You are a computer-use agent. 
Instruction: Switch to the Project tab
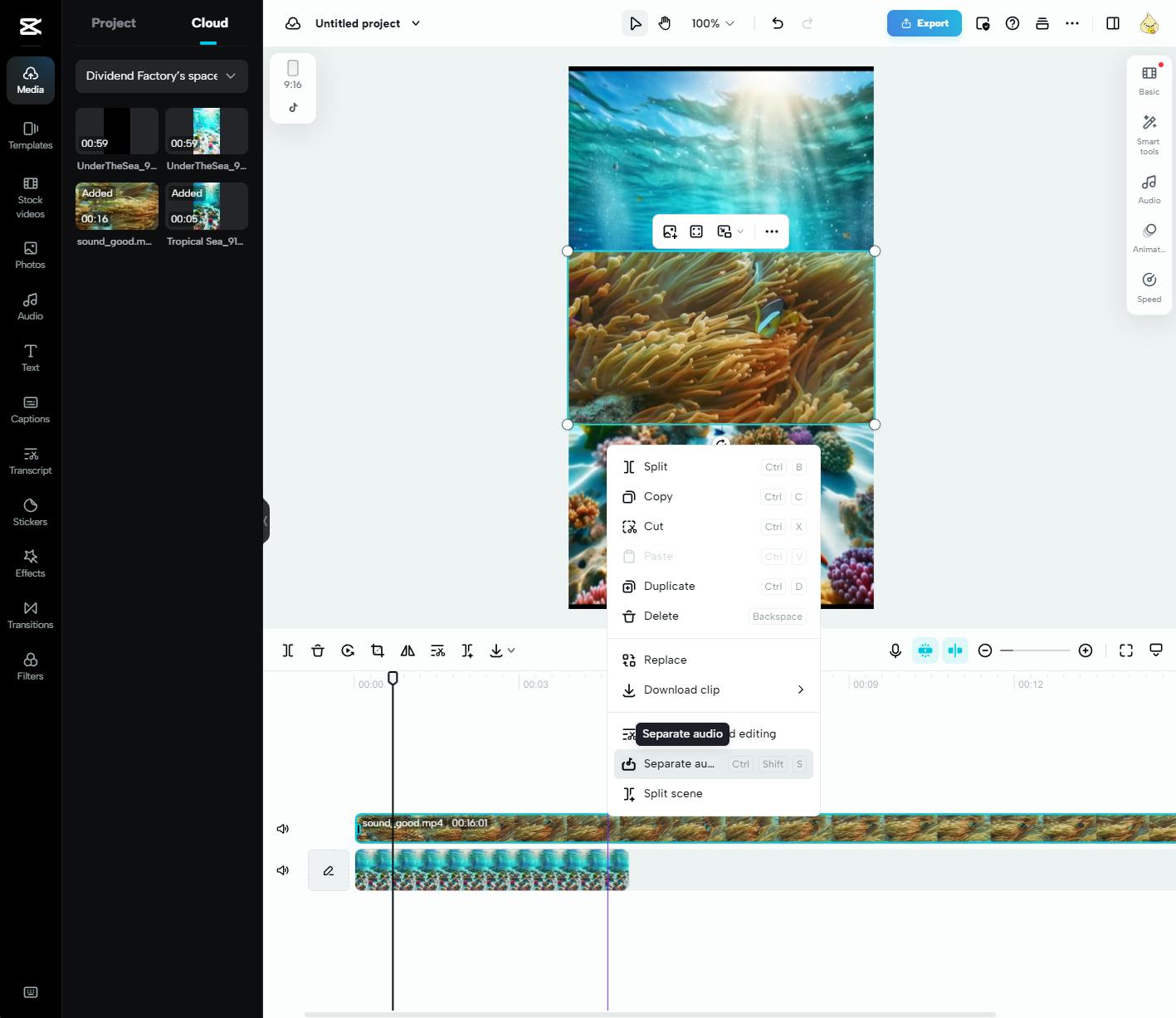pyautogui.click(x=114, y=23)
